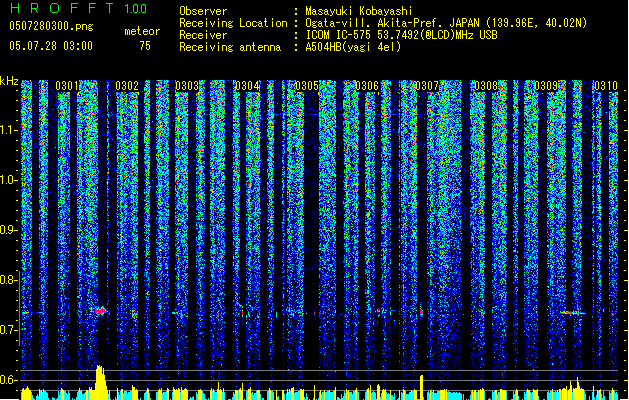Image resolution: width=629 pixels, height=400 pixels.
Task: Click the 0302 time marker
Action: pos(127,86)
